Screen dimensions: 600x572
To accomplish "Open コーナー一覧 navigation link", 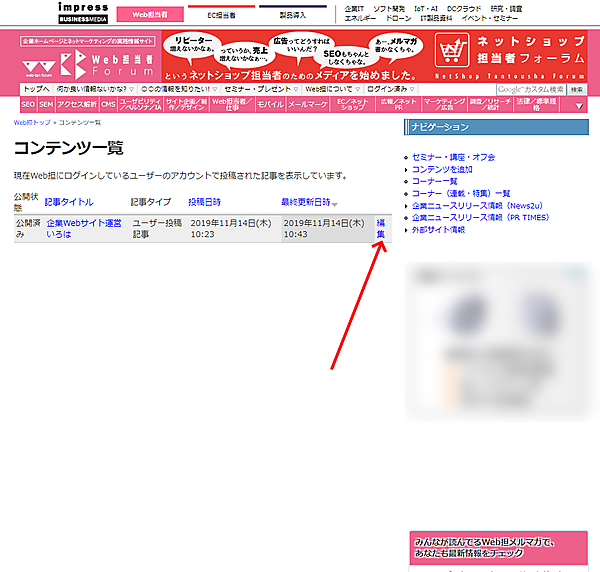I will tap(435, 181).
